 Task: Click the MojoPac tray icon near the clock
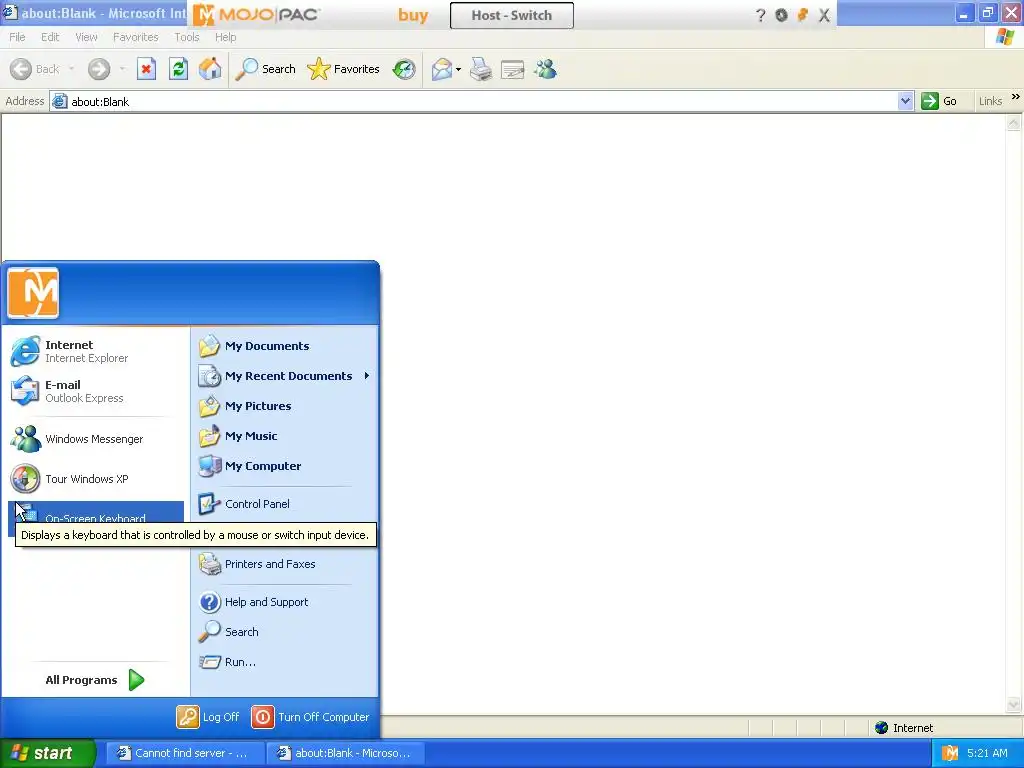(x=950, y=753)
